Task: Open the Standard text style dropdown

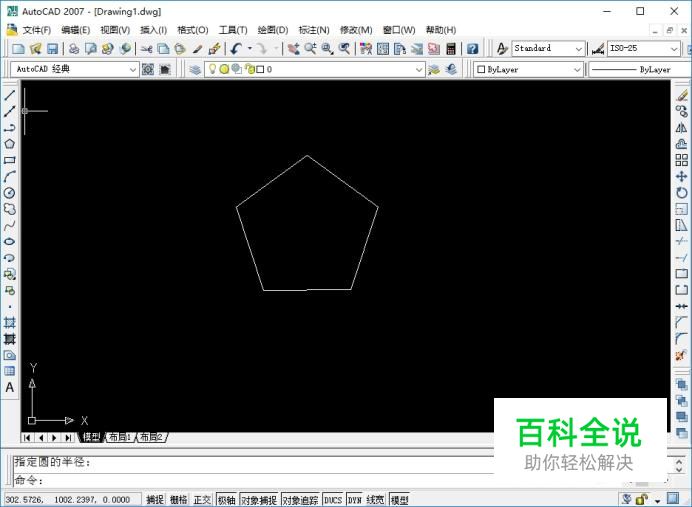Action: (x=579, y=49)
